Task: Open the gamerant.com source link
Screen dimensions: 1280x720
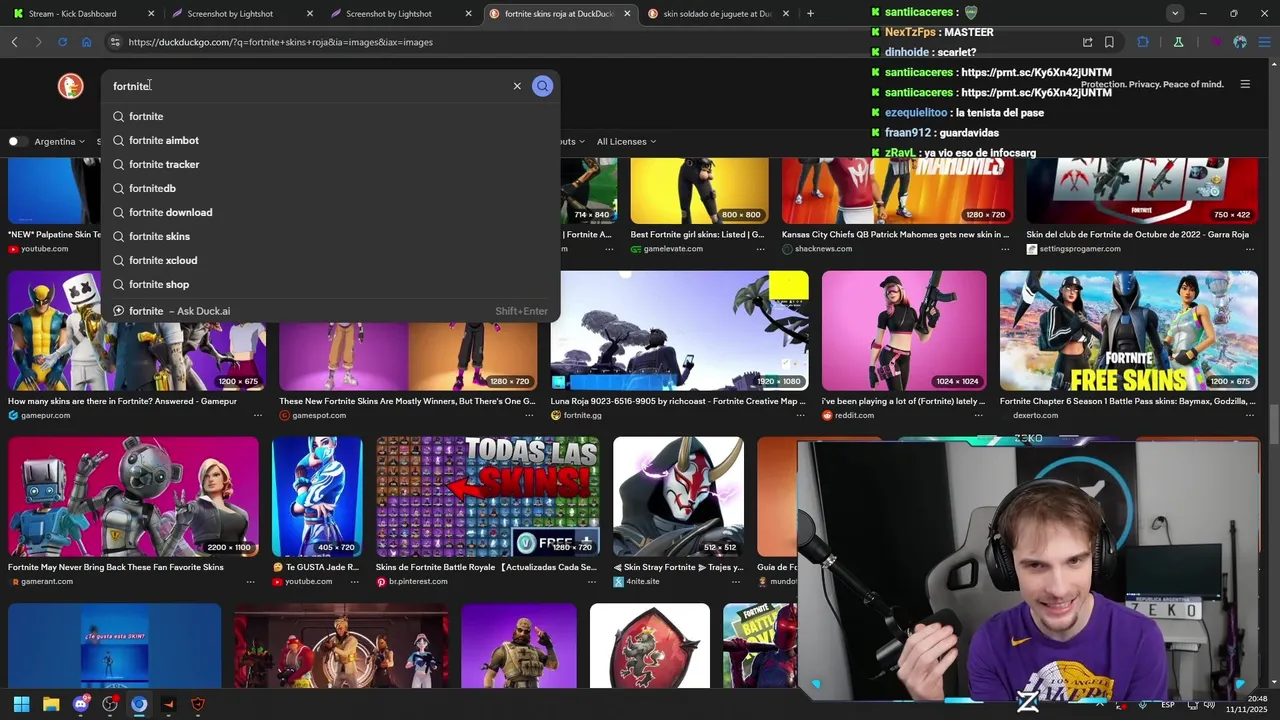Action: point(46,581)
